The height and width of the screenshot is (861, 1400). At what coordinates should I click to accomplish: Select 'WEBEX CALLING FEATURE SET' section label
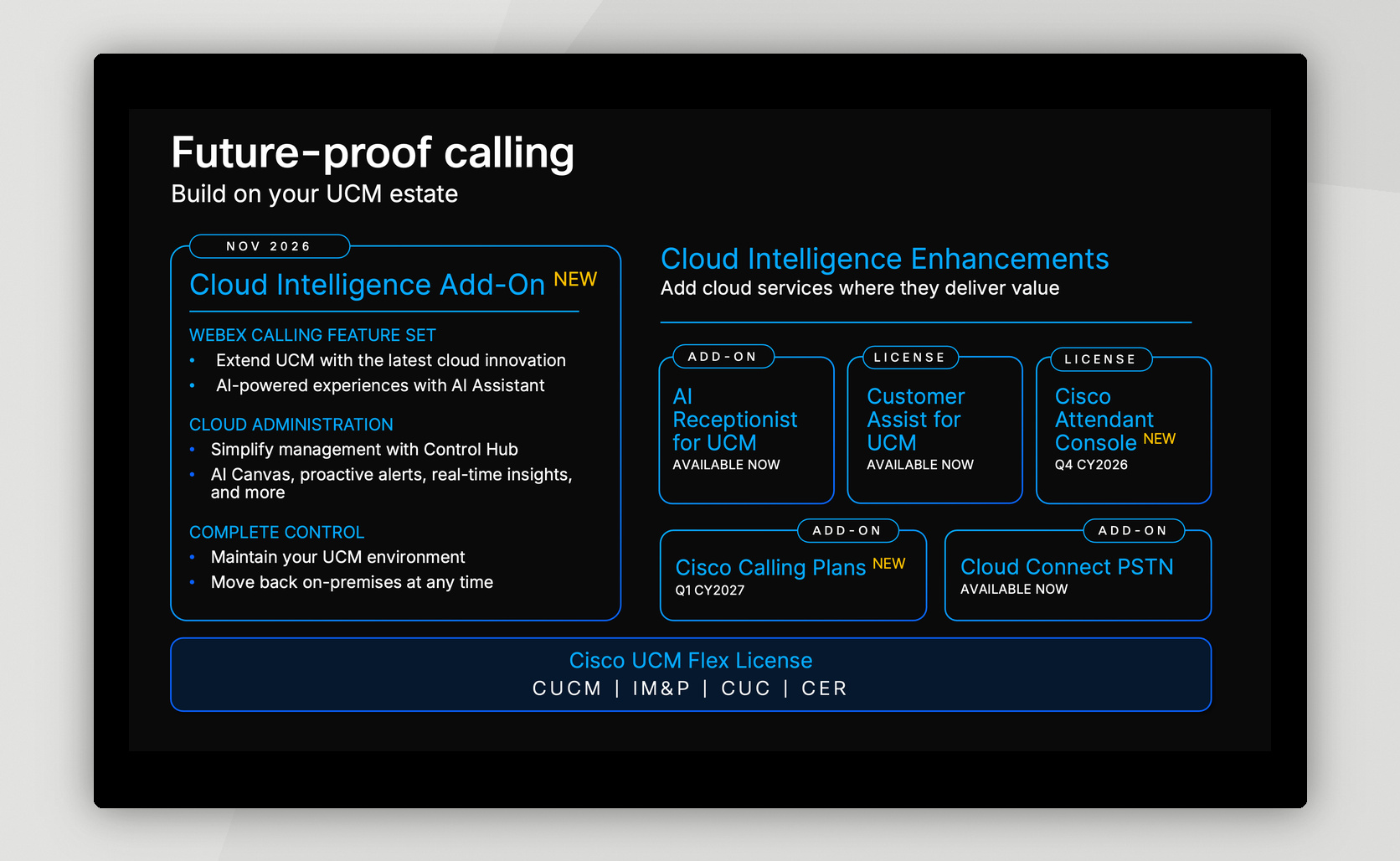pos(312,335)
